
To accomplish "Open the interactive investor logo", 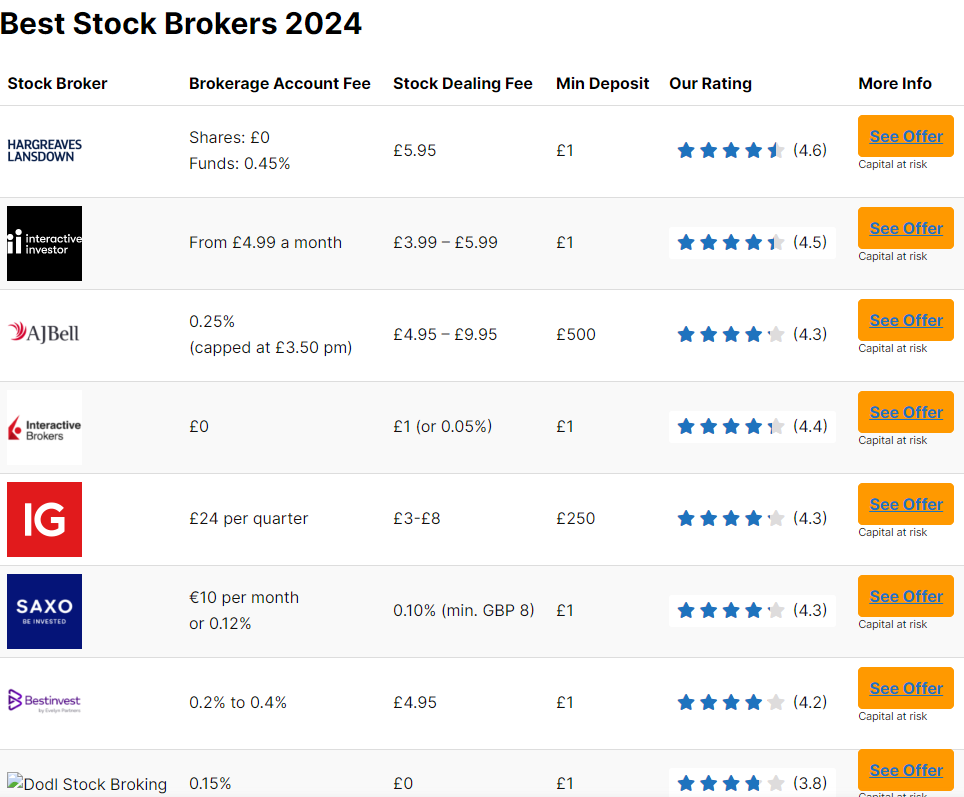I will (44, 244).
